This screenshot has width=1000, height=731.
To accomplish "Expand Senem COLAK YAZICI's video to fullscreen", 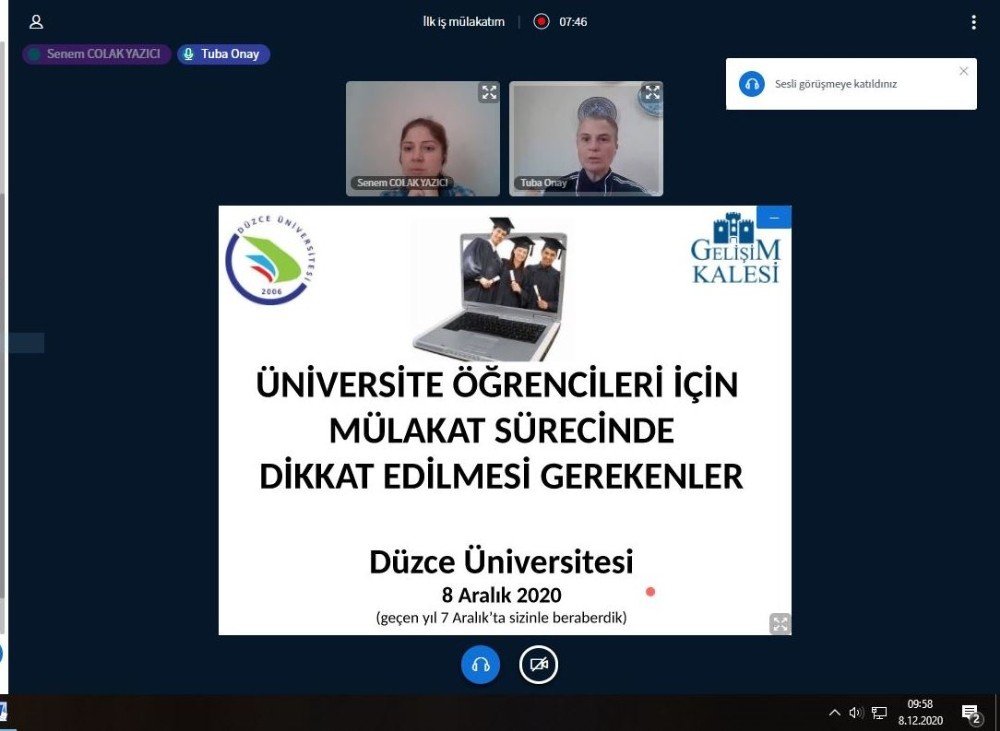I will click(x=489, y=92).
